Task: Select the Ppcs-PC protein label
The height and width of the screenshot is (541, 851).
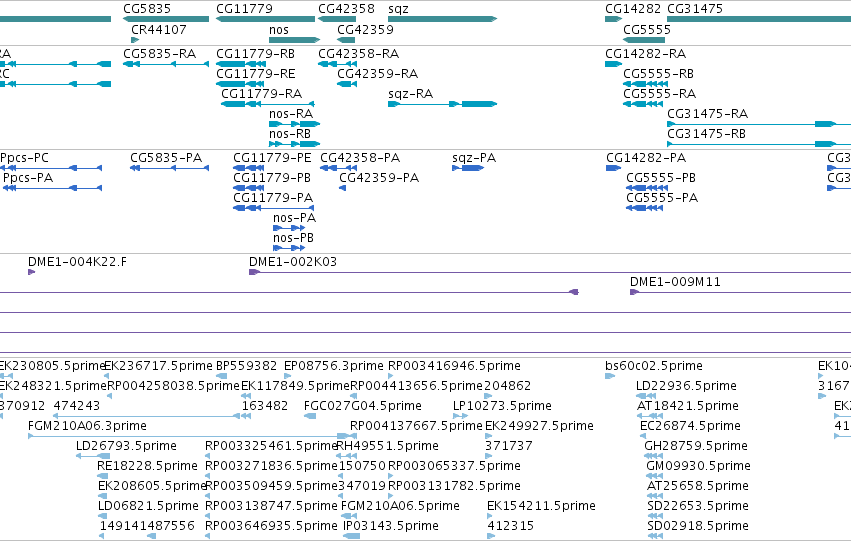Action: pos(24,158)
